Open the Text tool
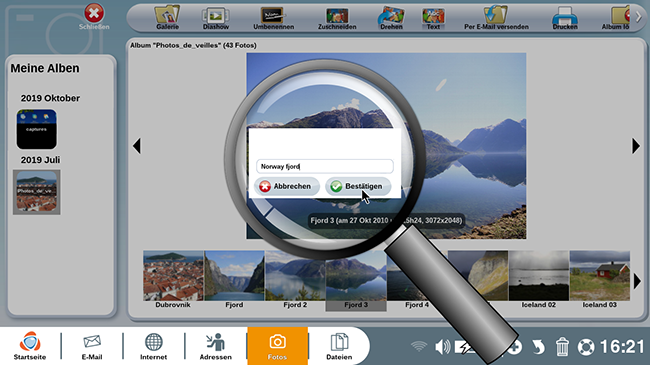Screen dimensions: 650x365 pyautogui.click(x=433, y=17)
